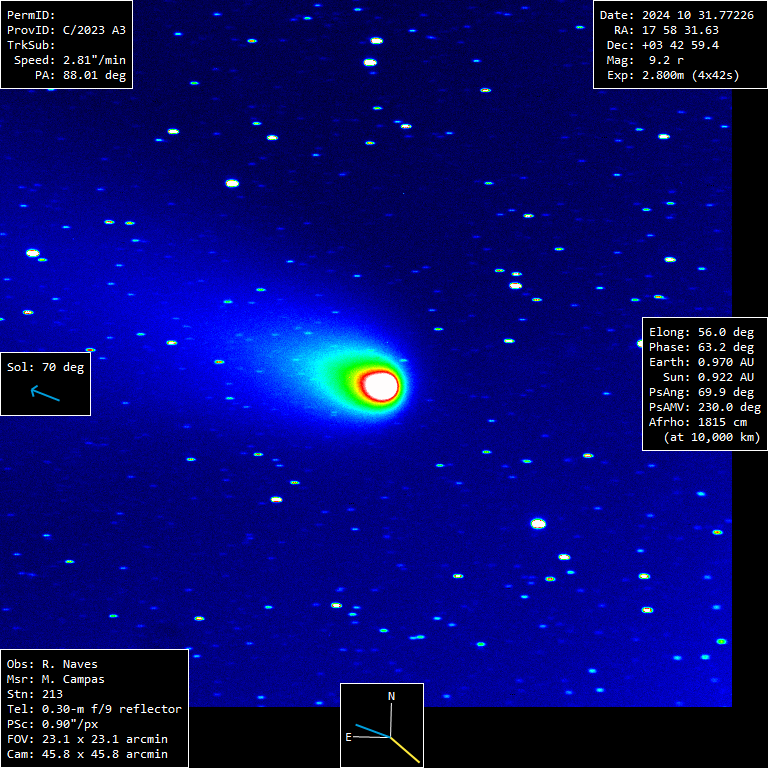Click the Sol: 70 deg label
The width and height of the screenshot is (768, 768).
46,367
